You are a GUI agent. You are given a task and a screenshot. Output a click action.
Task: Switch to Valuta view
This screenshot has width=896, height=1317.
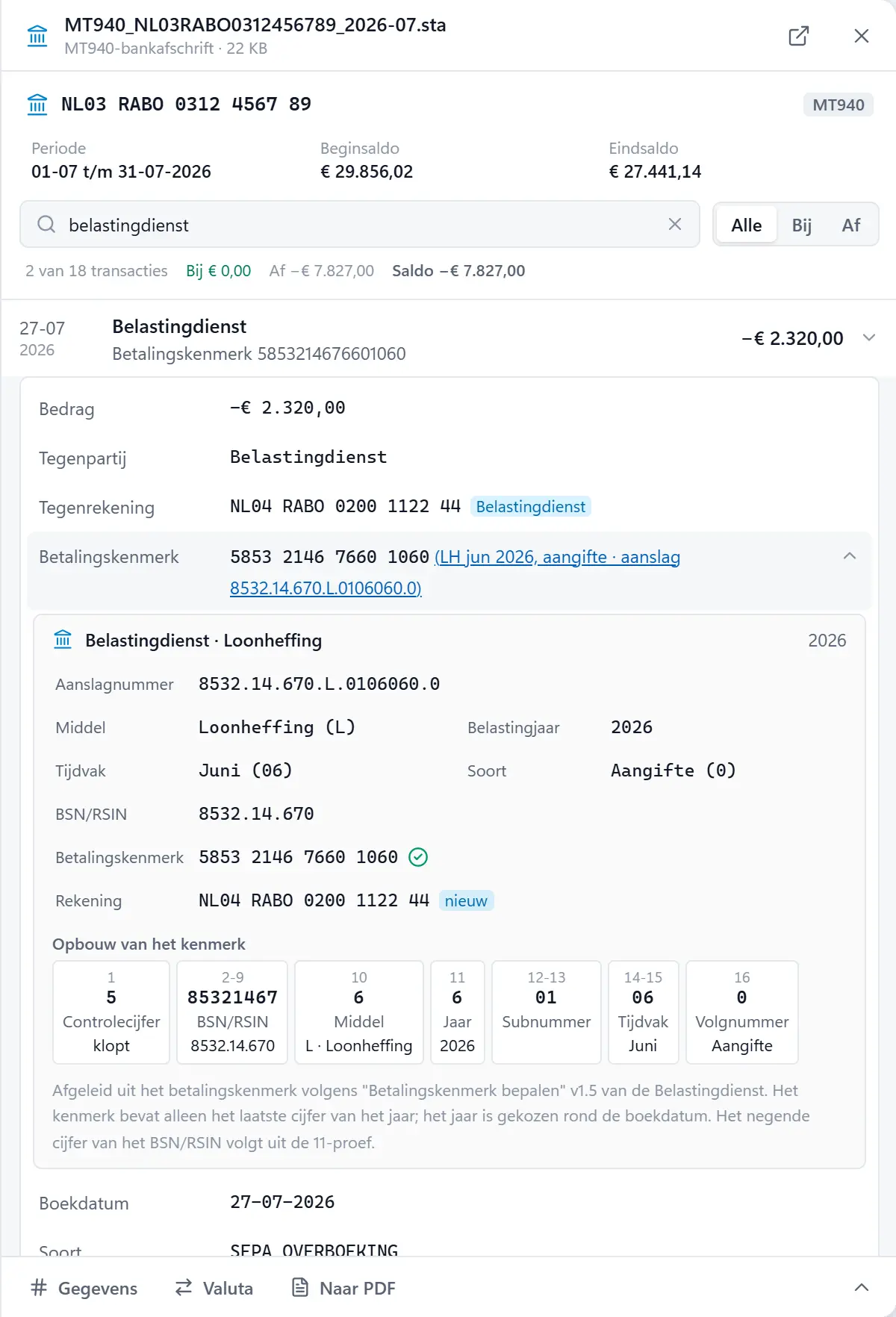214,1288
